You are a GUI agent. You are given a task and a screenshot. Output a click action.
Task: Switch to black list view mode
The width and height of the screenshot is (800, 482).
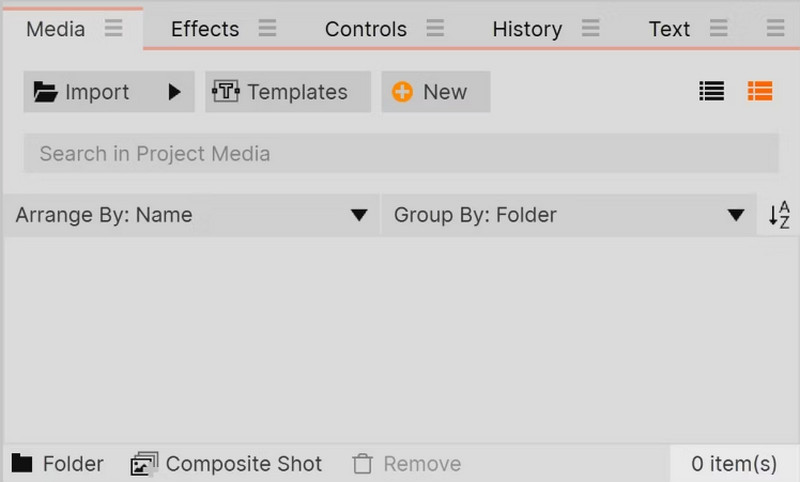pos(712,92)
